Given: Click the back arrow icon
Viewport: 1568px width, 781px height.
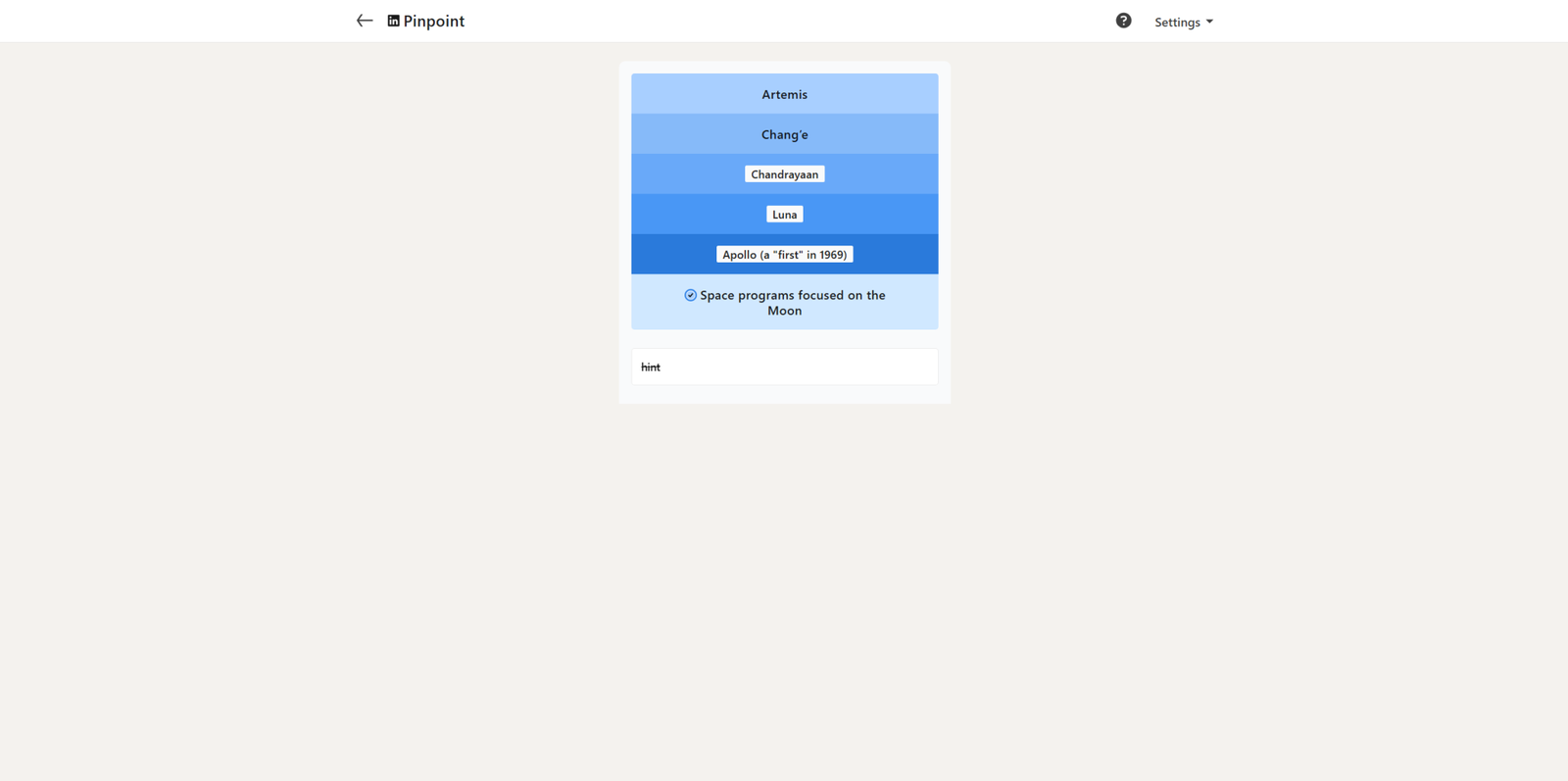Looking at the screenshot, I should [365, 21].
